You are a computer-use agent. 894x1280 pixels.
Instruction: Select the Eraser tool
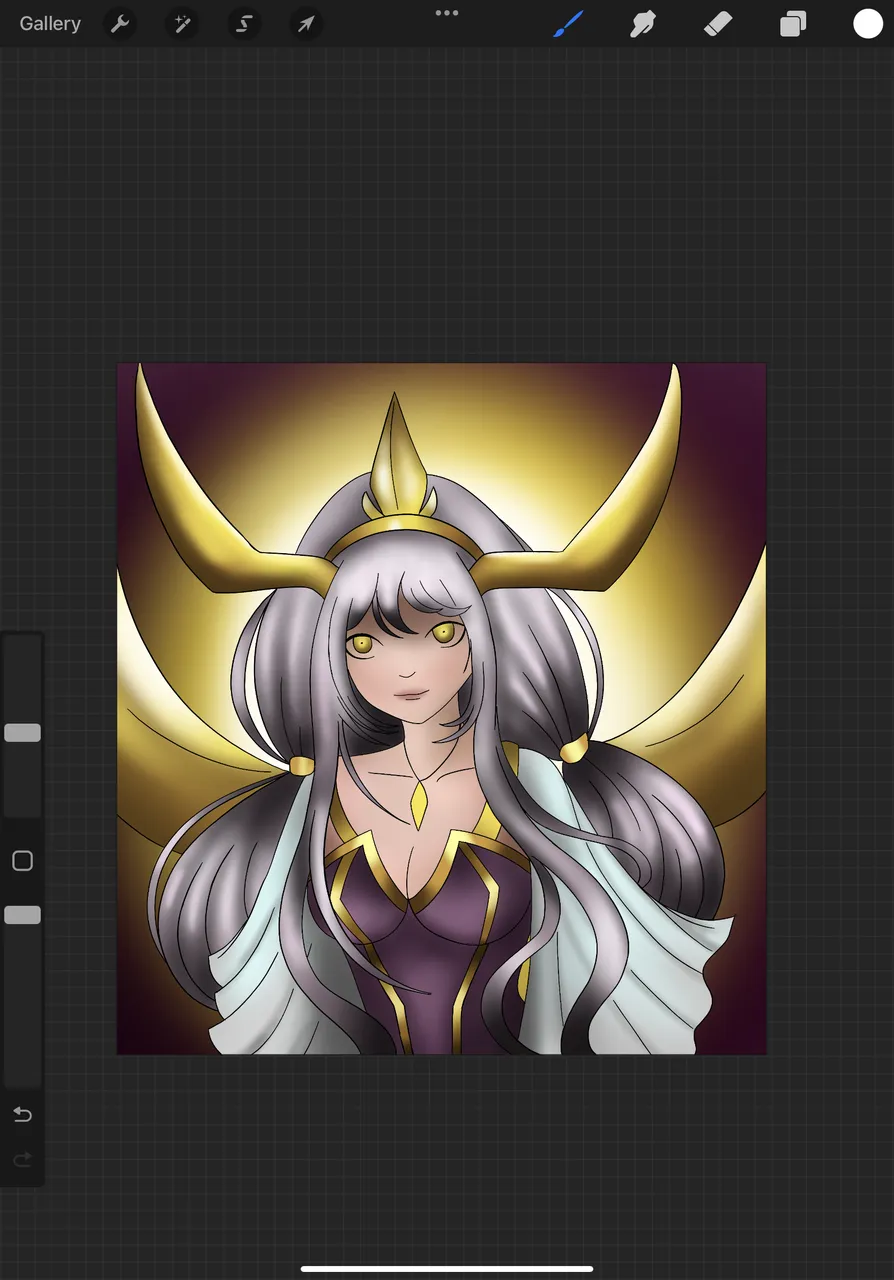(718, 24)
